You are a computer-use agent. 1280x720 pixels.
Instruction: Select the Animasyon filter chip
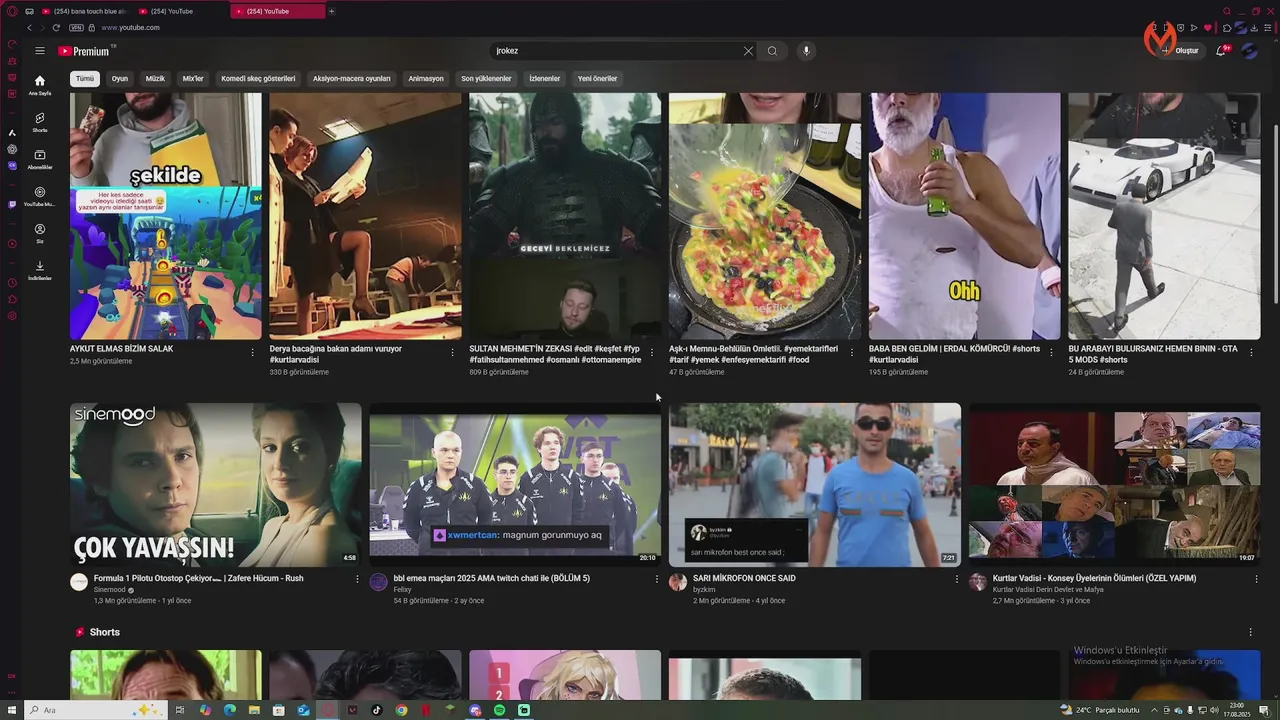click(x=426, y=78)
